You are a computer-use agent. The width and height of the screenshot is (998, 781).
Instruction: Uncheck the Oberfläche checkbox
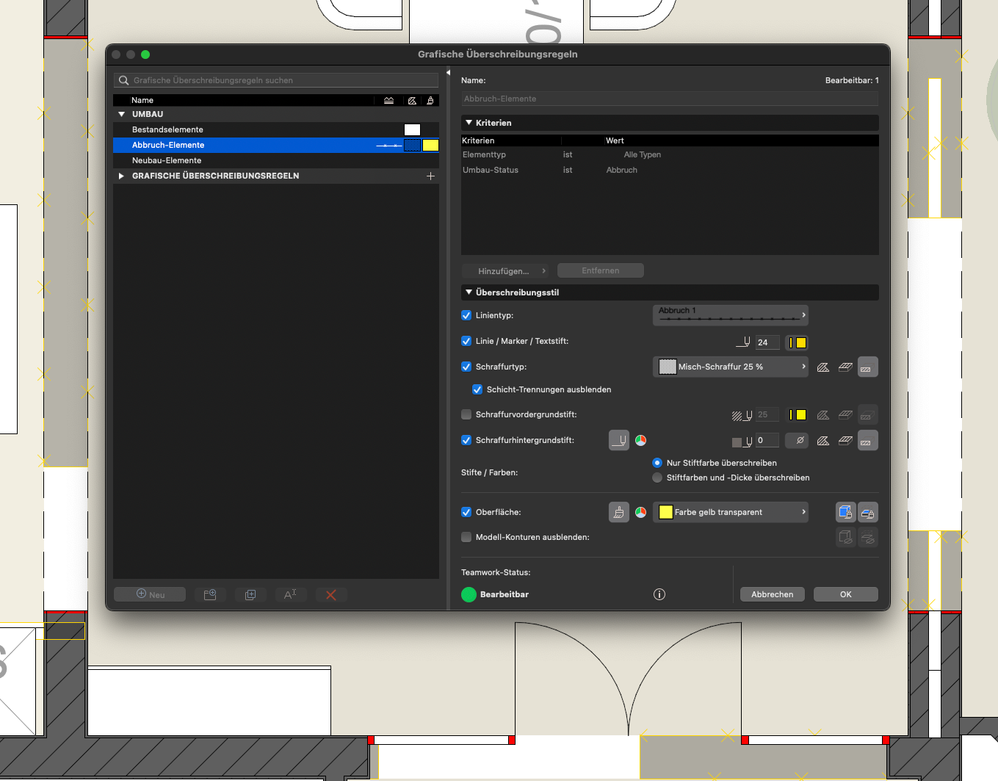[x=466, y=512]
